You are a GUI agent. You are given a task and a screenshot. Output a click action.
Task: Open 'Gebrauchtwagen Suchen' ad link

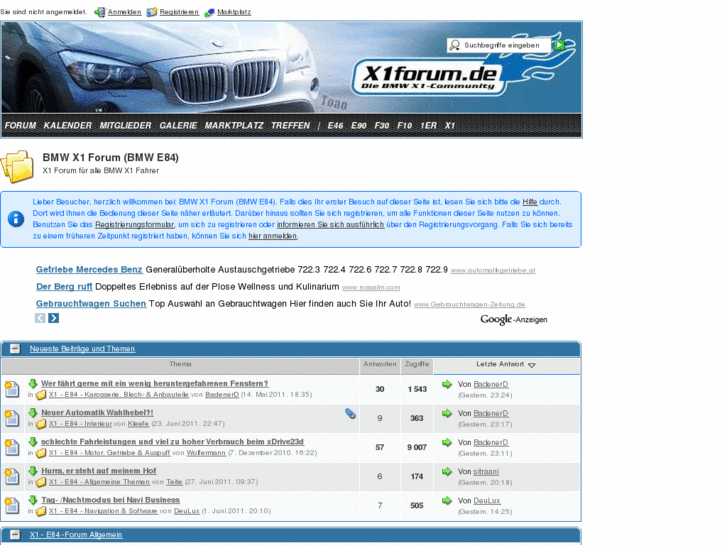coord(91,304)
